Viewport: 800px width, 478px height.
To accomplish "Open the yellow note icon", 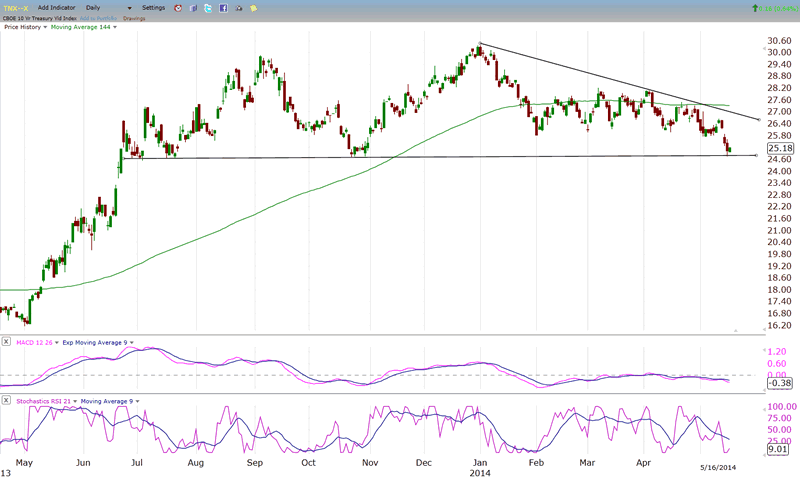I will tap(253, 8).
